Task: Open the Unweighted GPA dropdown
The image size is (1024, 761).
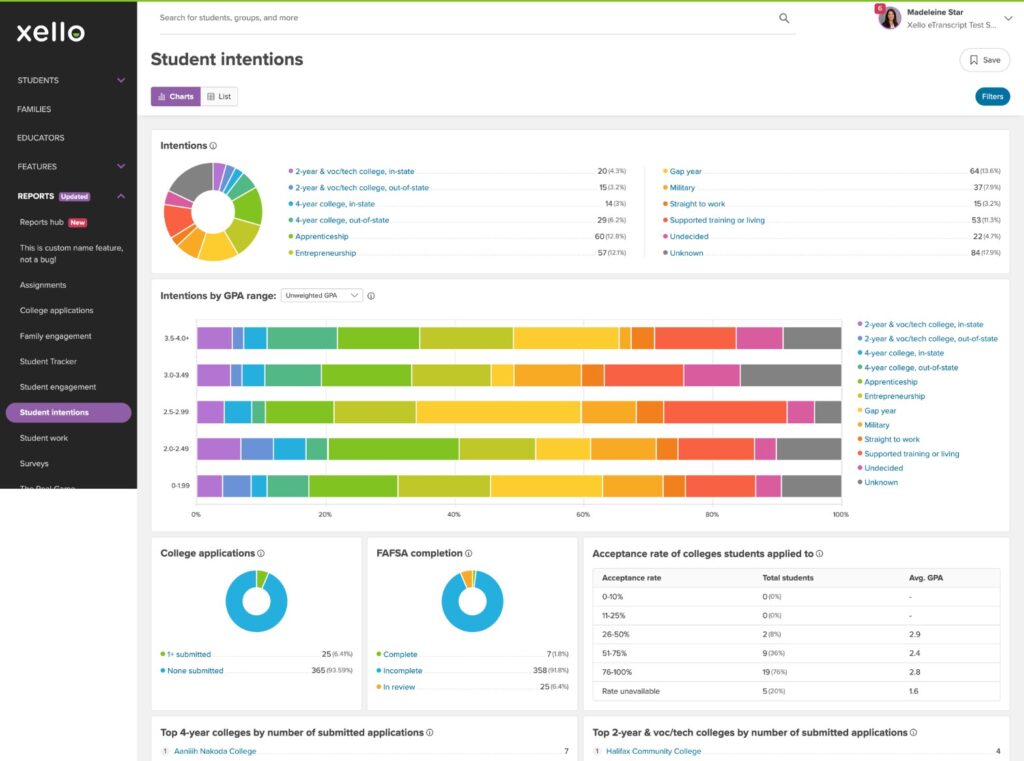Action: coord(322,296)
